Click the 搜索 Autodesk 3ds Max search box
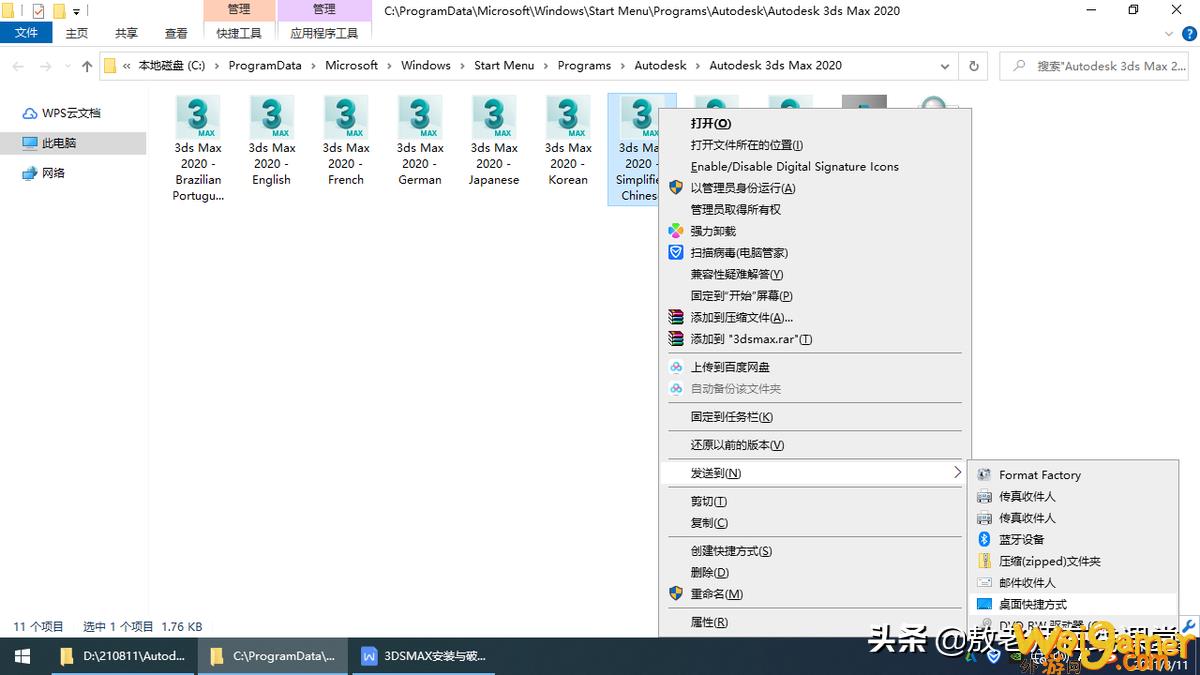The image size is (1200, 675). (1094, 66)
